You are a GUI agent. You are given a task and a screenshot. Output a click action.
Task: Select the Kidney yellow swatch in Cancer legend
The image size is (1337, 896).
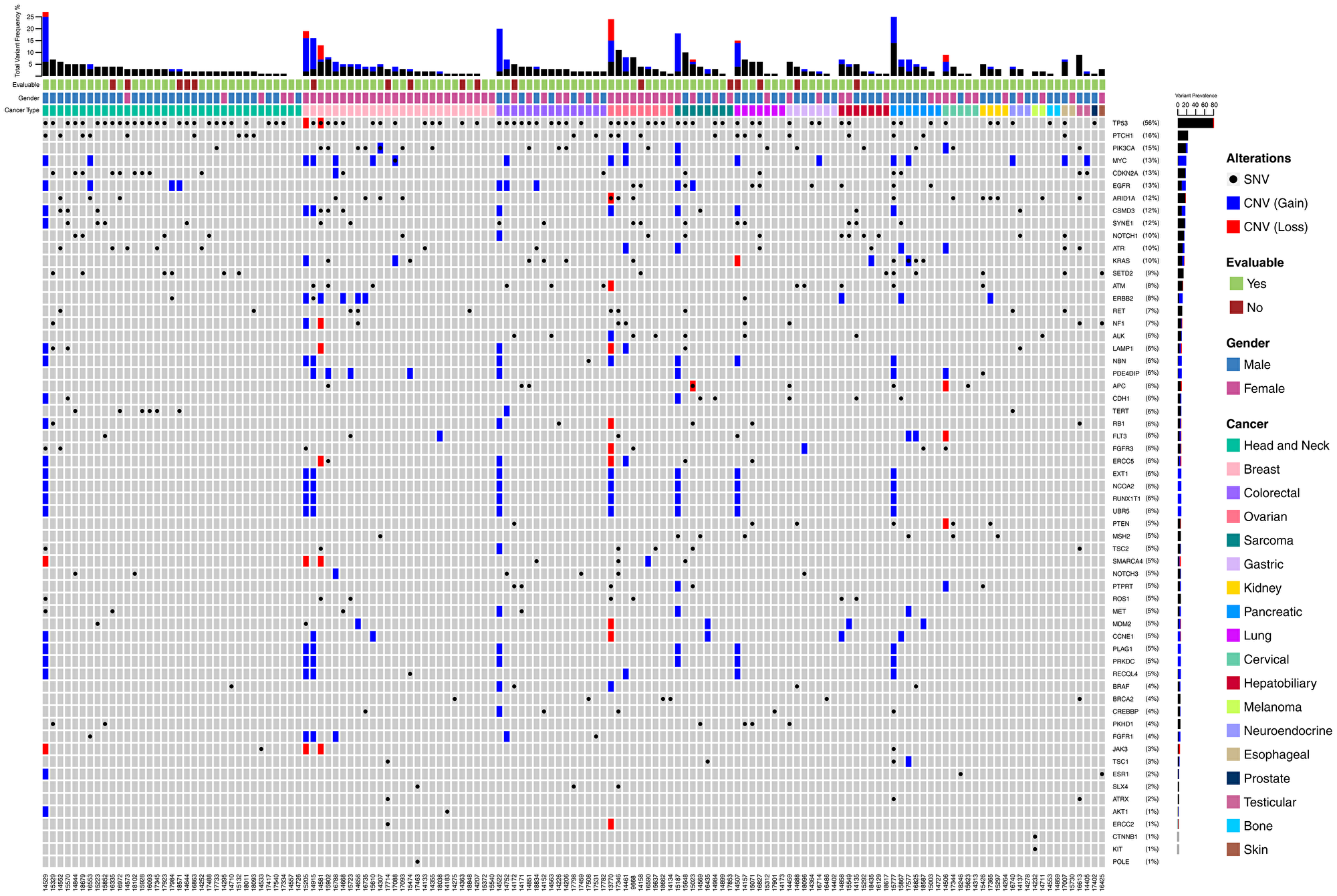[1235, 588]
